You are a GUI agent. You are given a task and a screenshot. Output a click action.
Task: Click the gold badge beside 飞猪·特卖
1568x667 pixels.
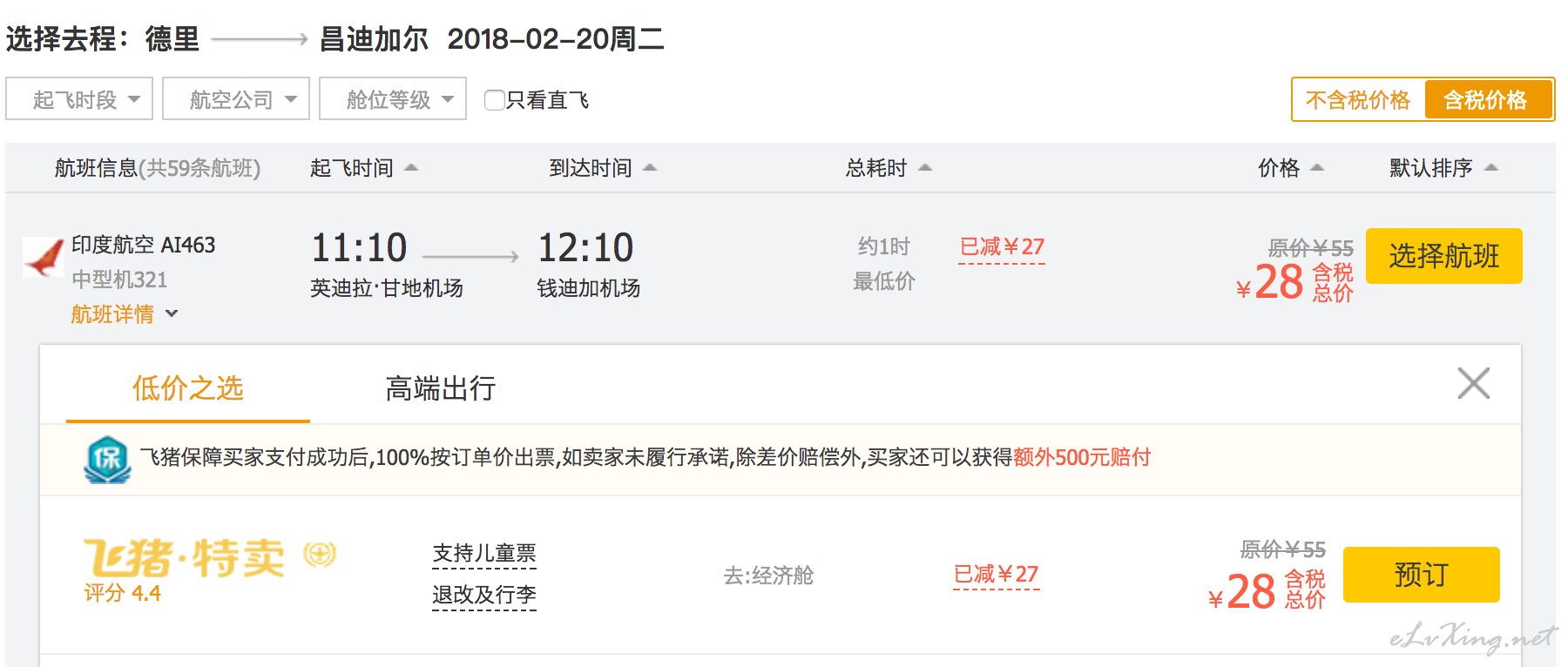coord(320,554)
